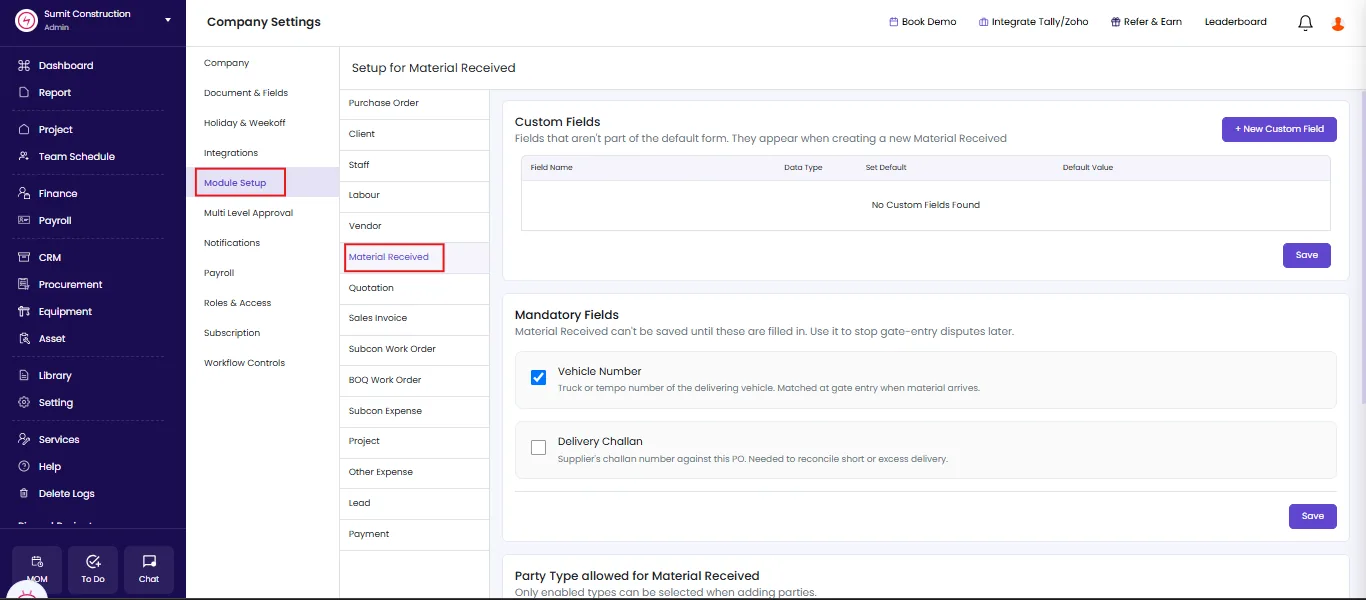Select the Library sidebar icon

tap(24, 376)
